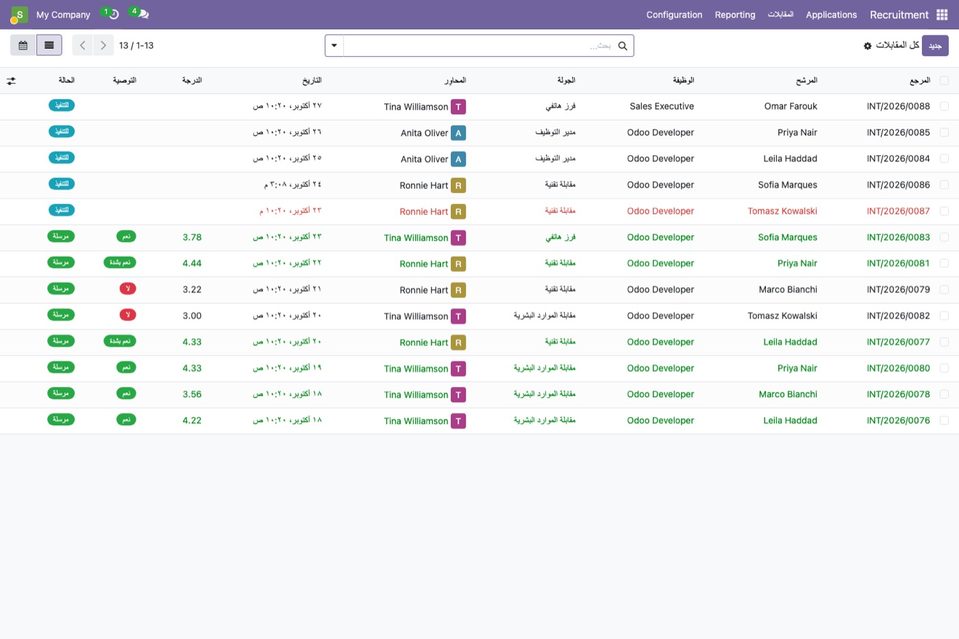Click the purple New button
The width and height of the screenshot is (959, 639).
pyautogui.click(x=935, y=46)
